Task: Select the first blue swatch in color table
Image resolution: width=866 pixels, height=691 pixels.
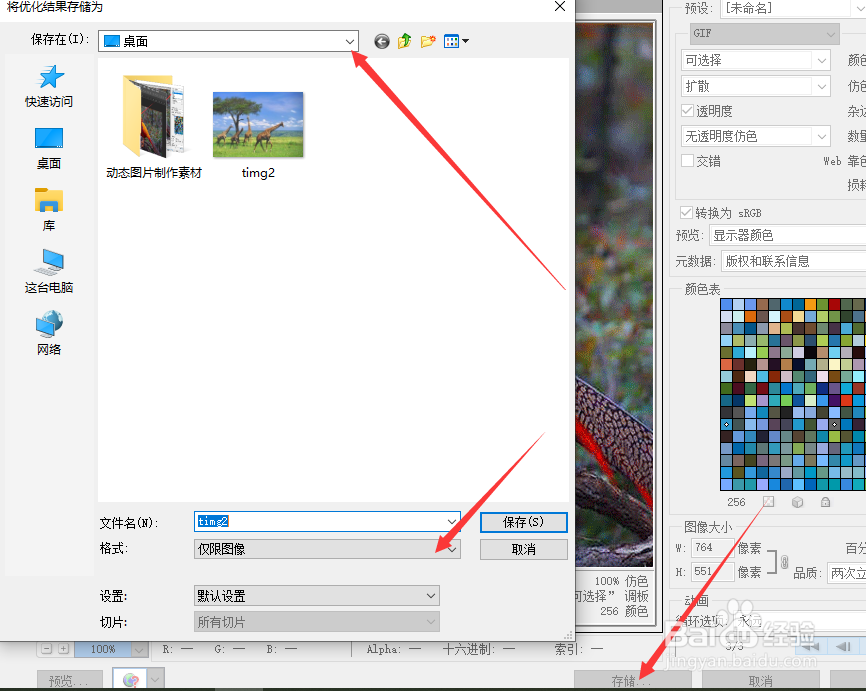Action: 726,304
